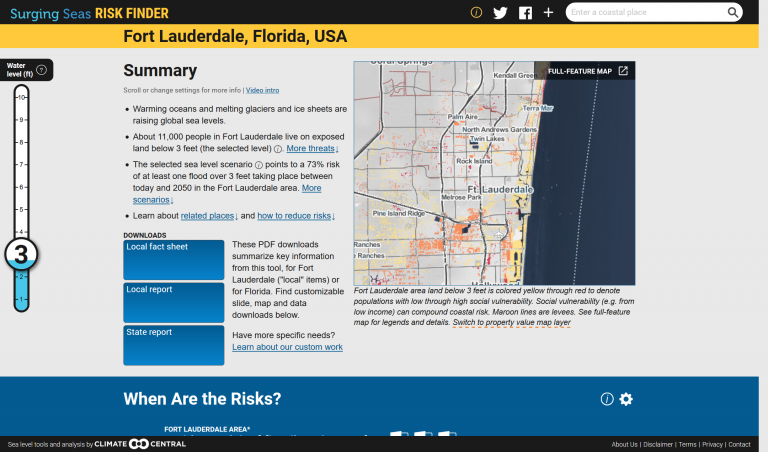
Task: Switch to property value map layer
Action: pos(512,323)
